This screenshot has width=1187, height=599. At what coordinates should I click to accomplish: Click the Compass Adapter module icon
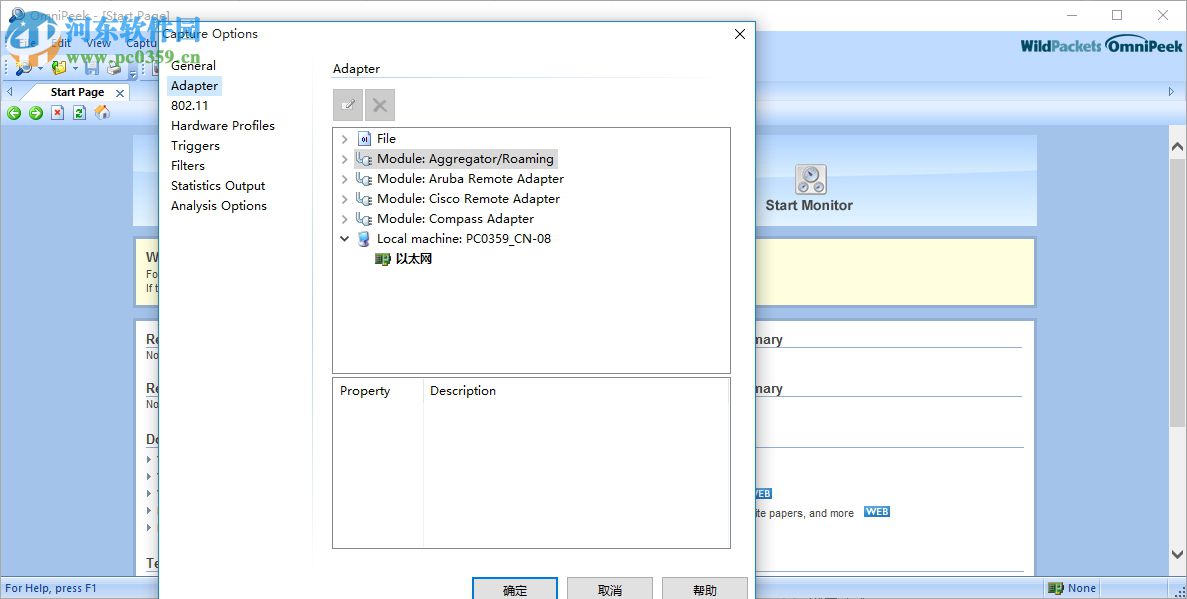(364, 219)
